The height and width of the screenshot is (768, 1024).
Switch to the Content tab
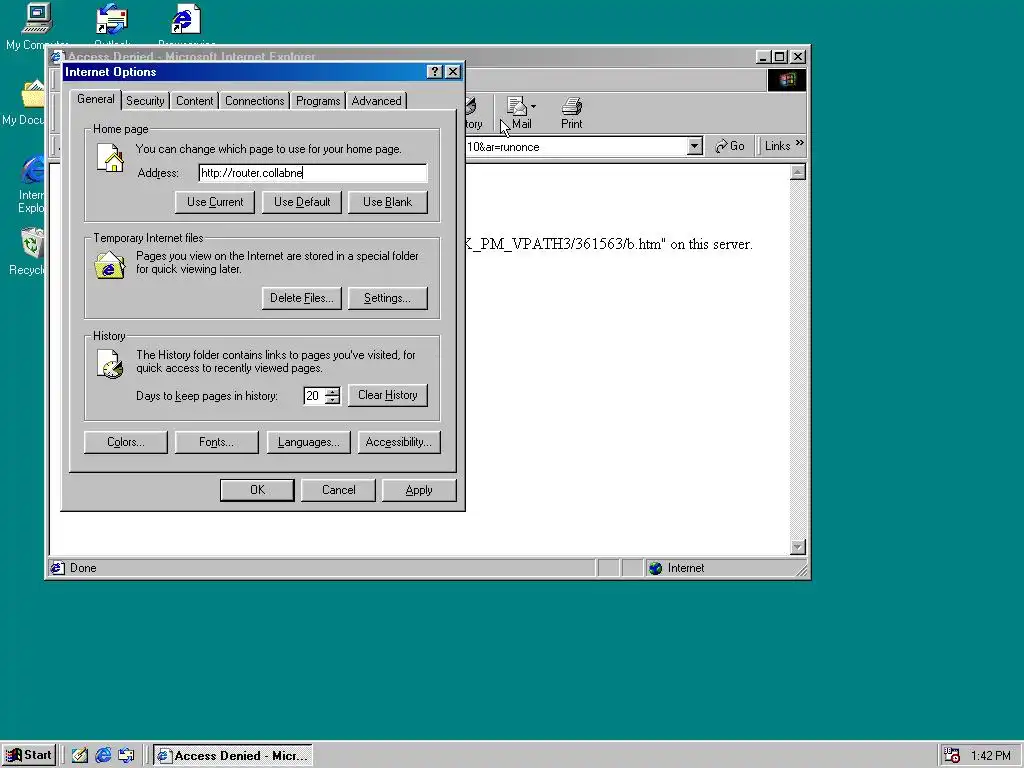pos(194,101)
